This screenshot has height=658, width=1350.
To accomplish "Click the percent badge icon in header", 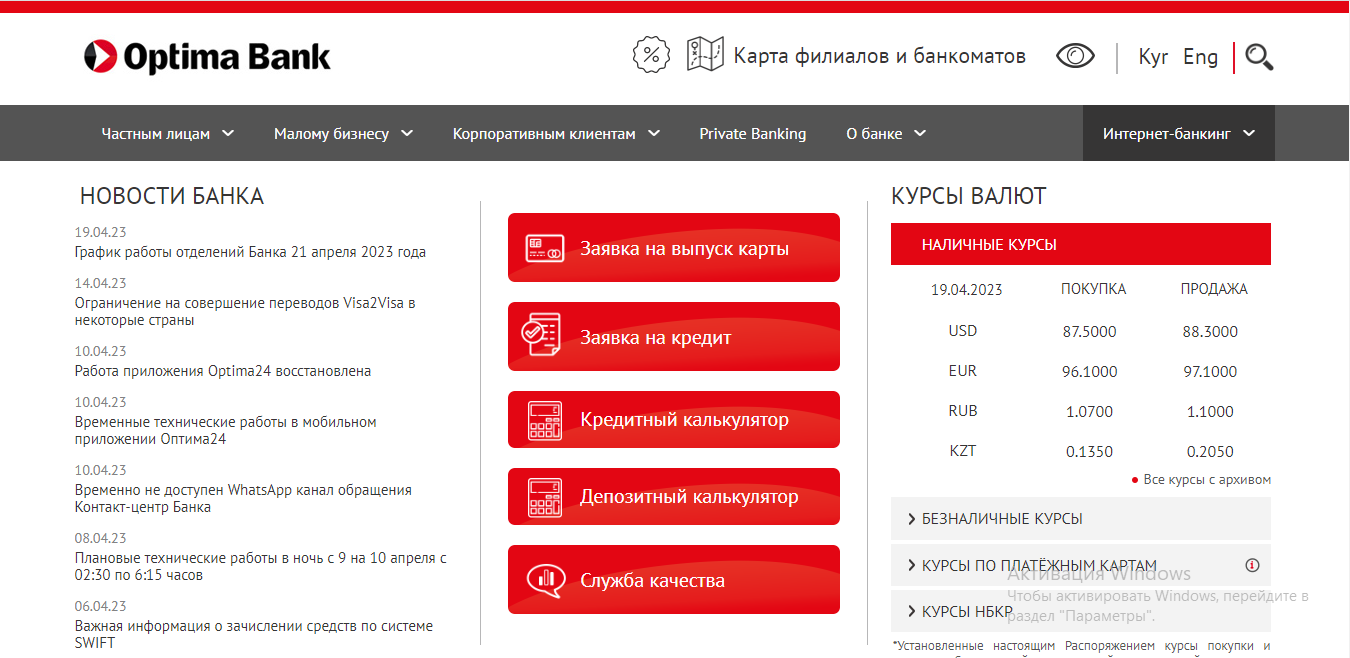I will [x=651, y=55].
